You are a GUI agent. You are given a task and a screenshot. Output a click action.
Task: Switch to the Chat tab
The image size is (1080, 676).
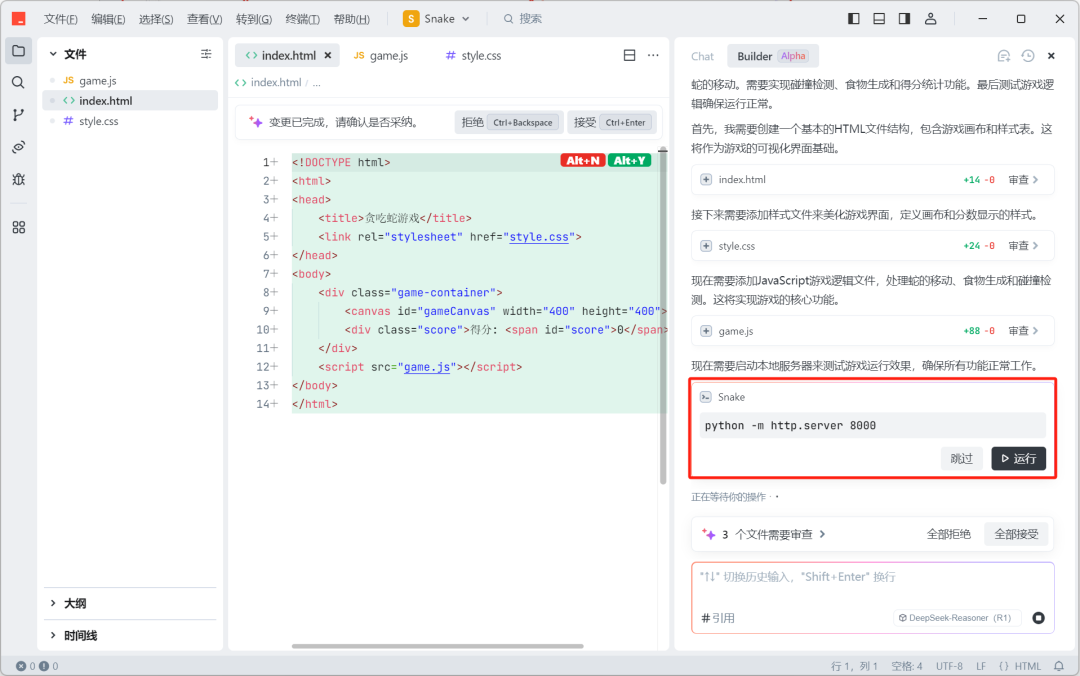point(703,56)
